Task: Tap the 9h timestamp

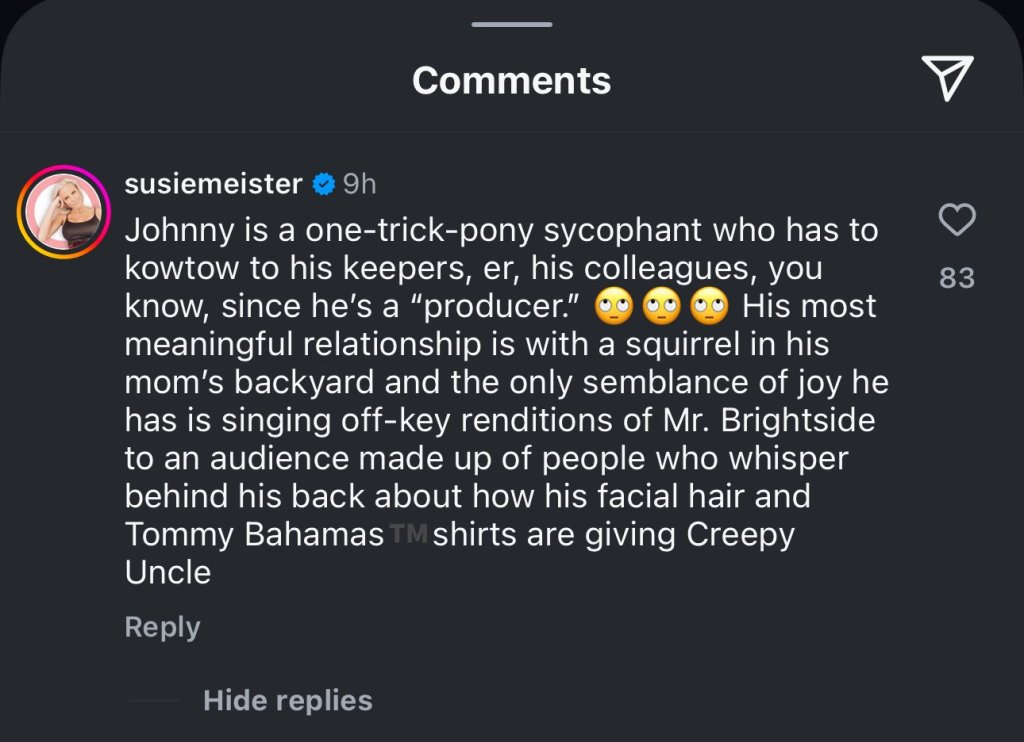Action: [360, 184]
